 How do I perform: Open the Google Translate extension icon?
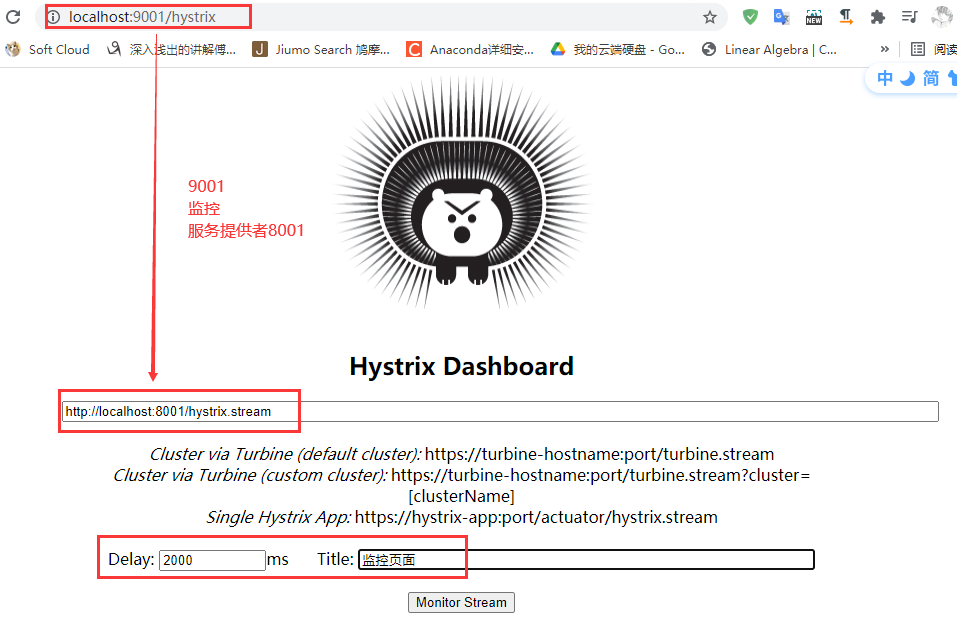(782, 17)
